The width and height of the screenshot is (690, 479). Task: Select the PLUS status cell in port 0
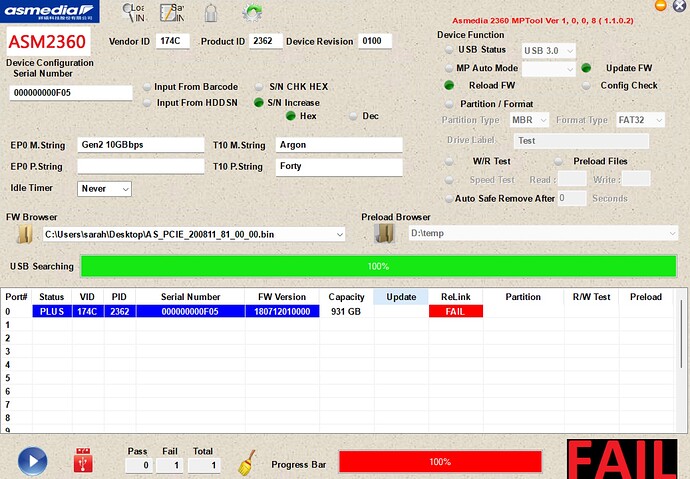(52, 311)
